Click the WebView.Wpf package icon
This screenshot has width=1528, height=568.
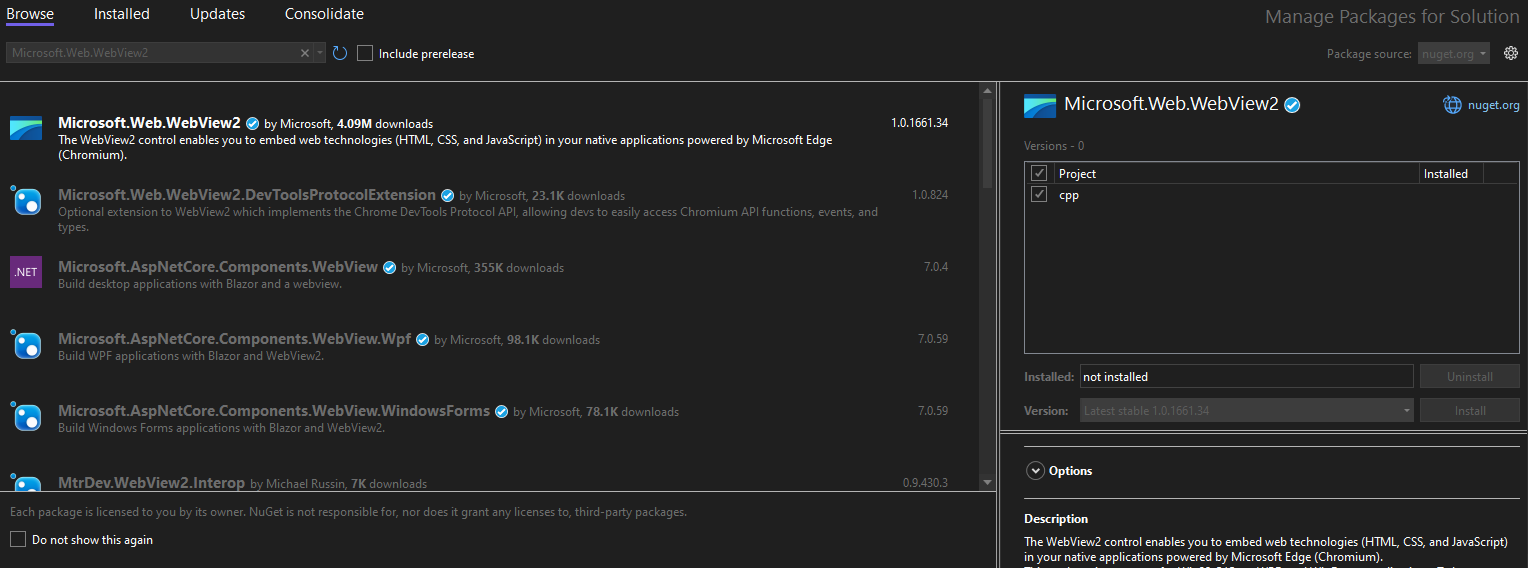26,345
